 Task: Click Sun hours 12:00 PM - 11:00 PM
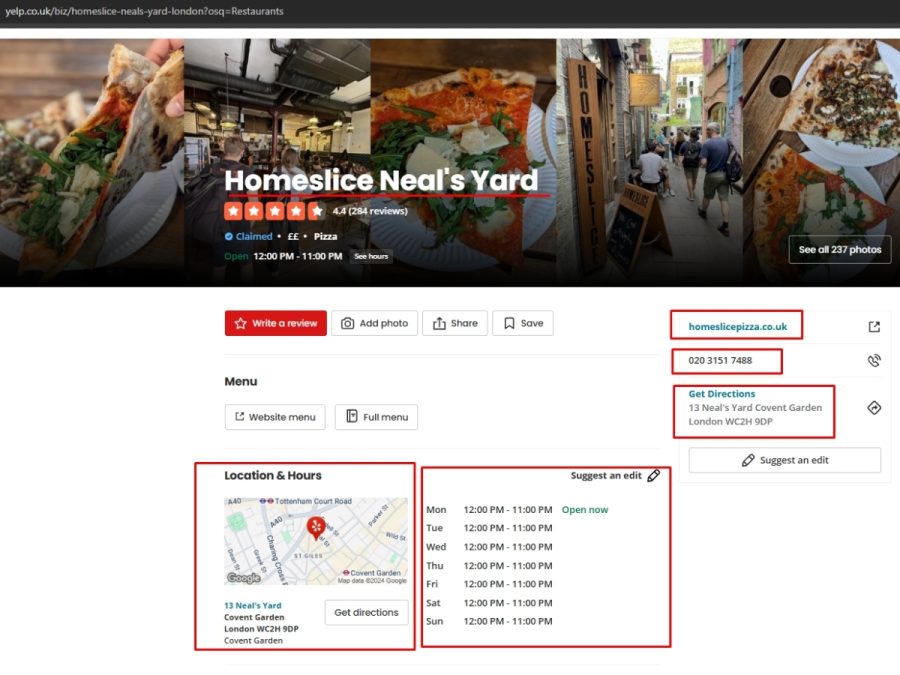[x=508, y=621]
